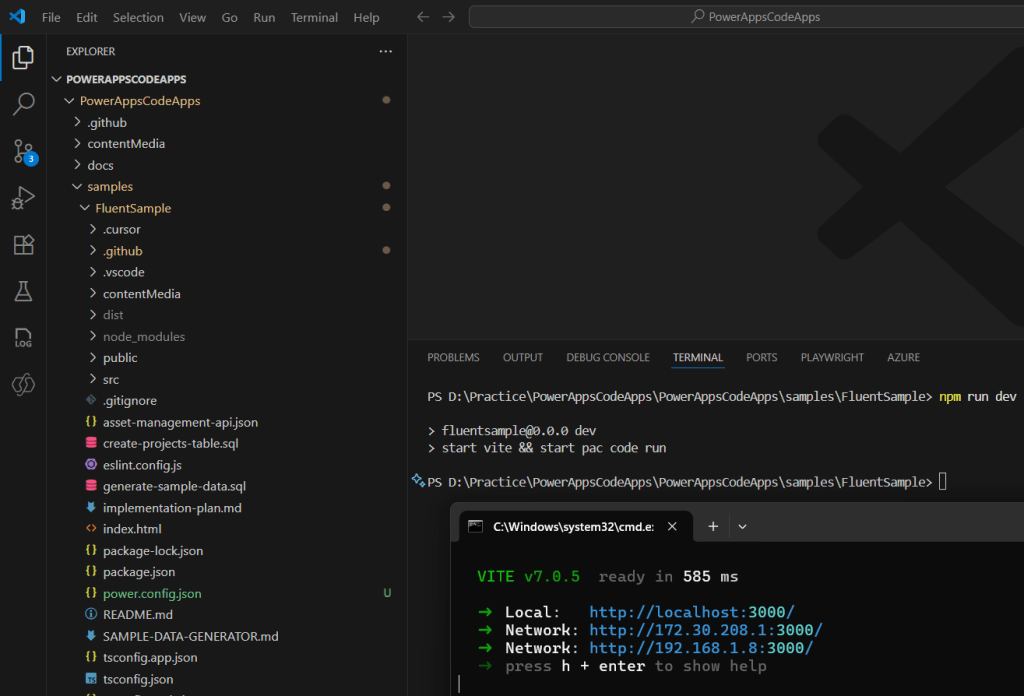Open the Extensions view icon
The image size is (1024, 696).
23,245
